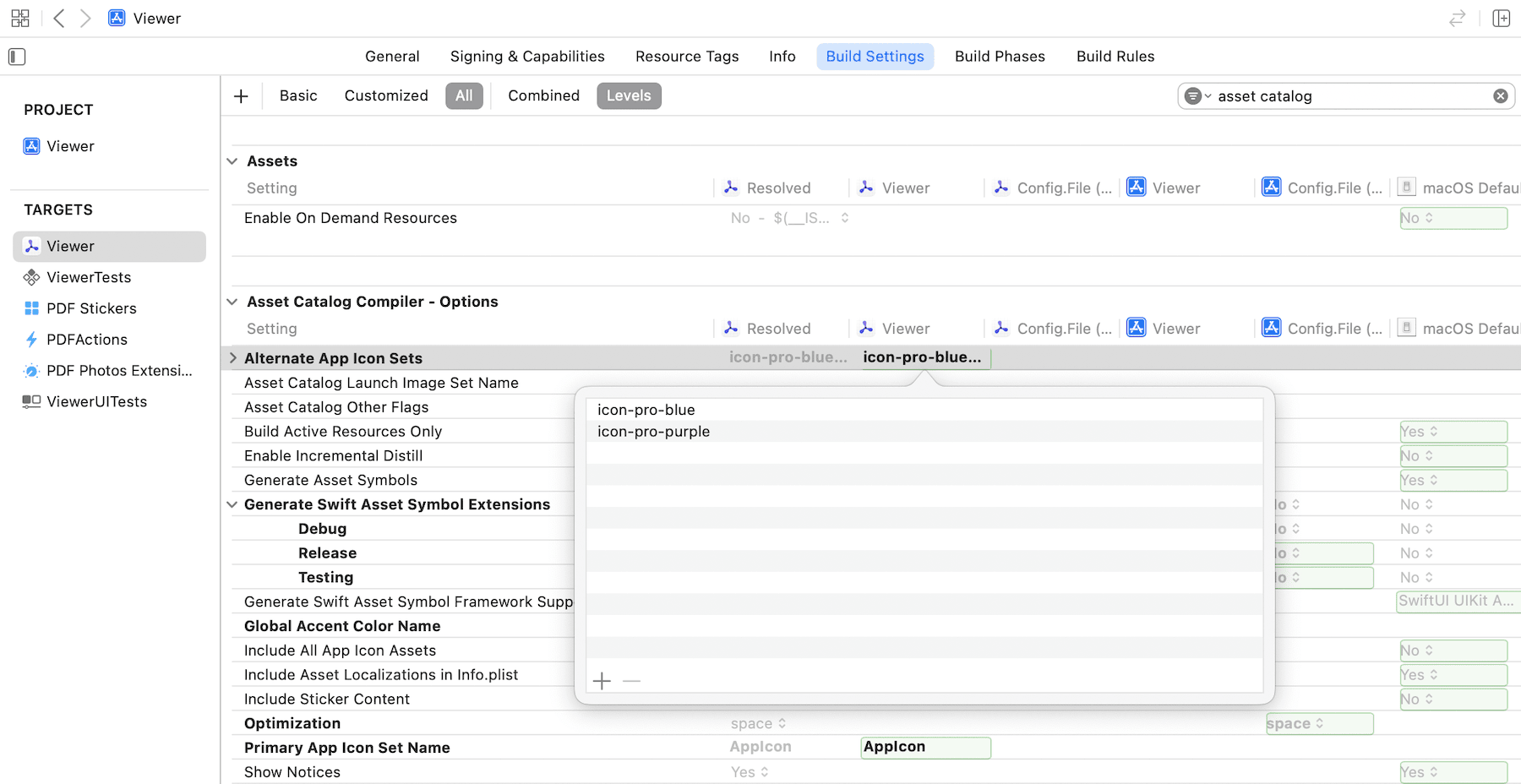Select the ViewerUITests target
The height and width of the screenshot is (784, 1521).
click(x=95, y=401)
